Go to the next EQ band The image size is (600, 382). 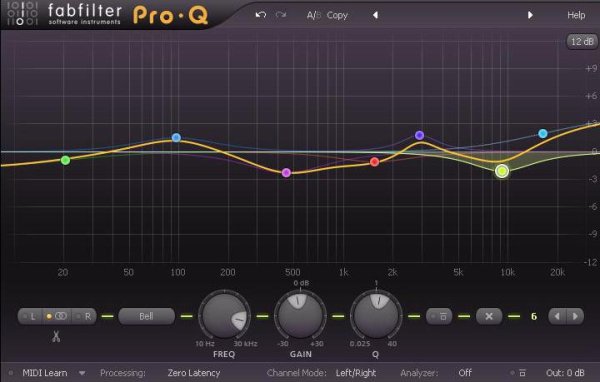[575, 317]
